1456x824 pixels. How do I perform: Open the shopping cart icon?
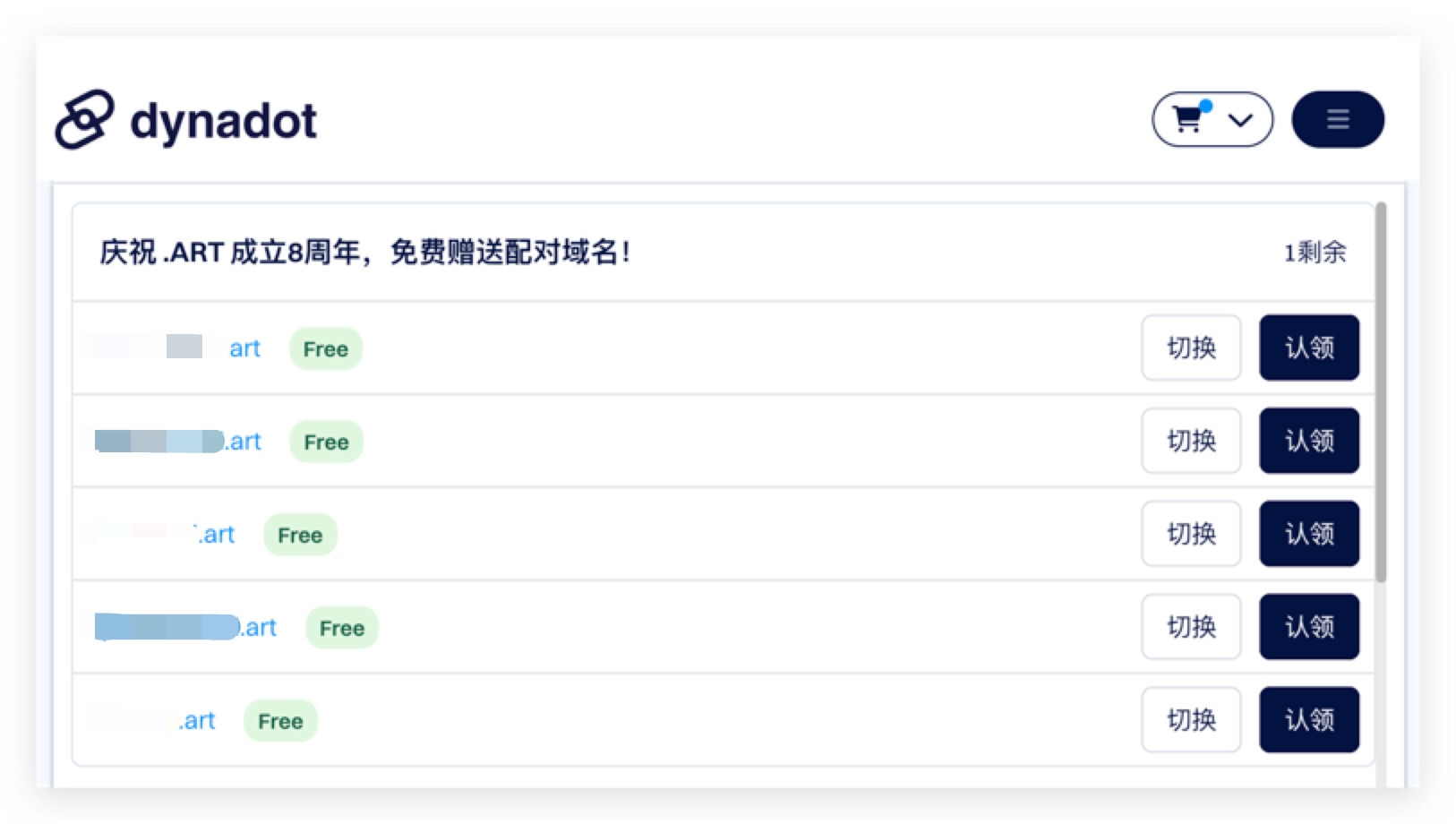(x=1189, y=119)
